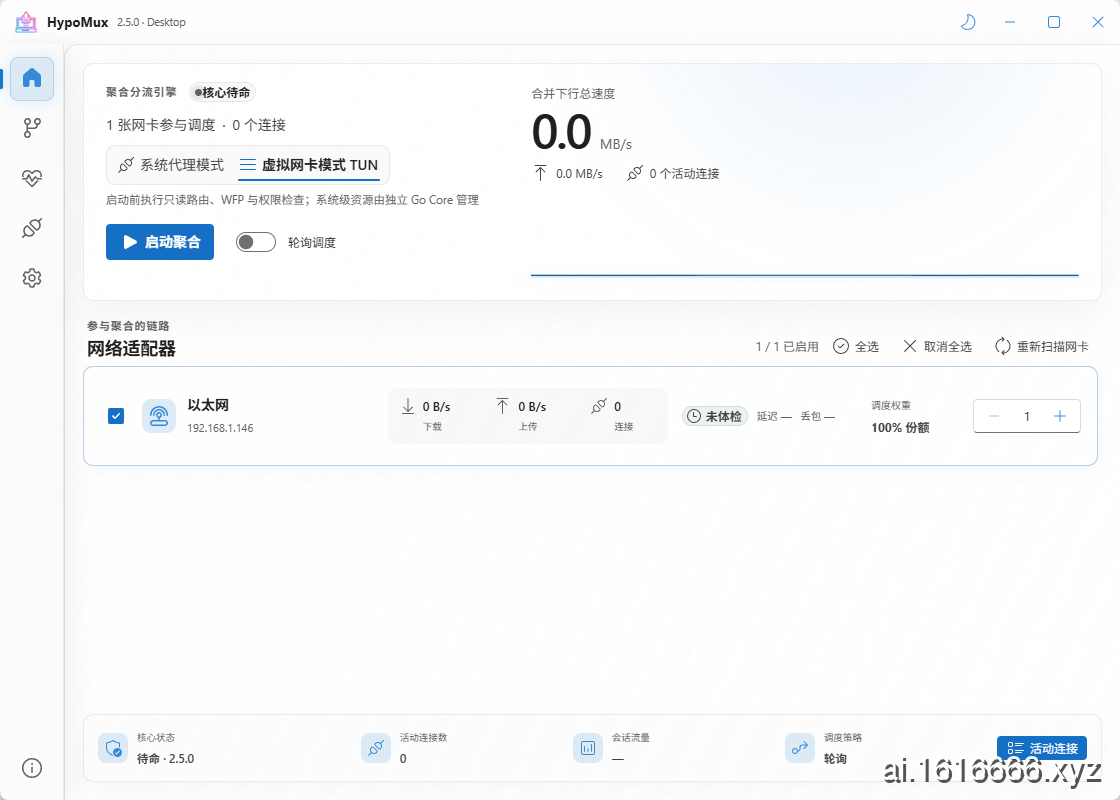The width and height of the screenshot is (1120, 800).
Task: Decrease 以太网 weight with the minus button
Action: [994, 416]
